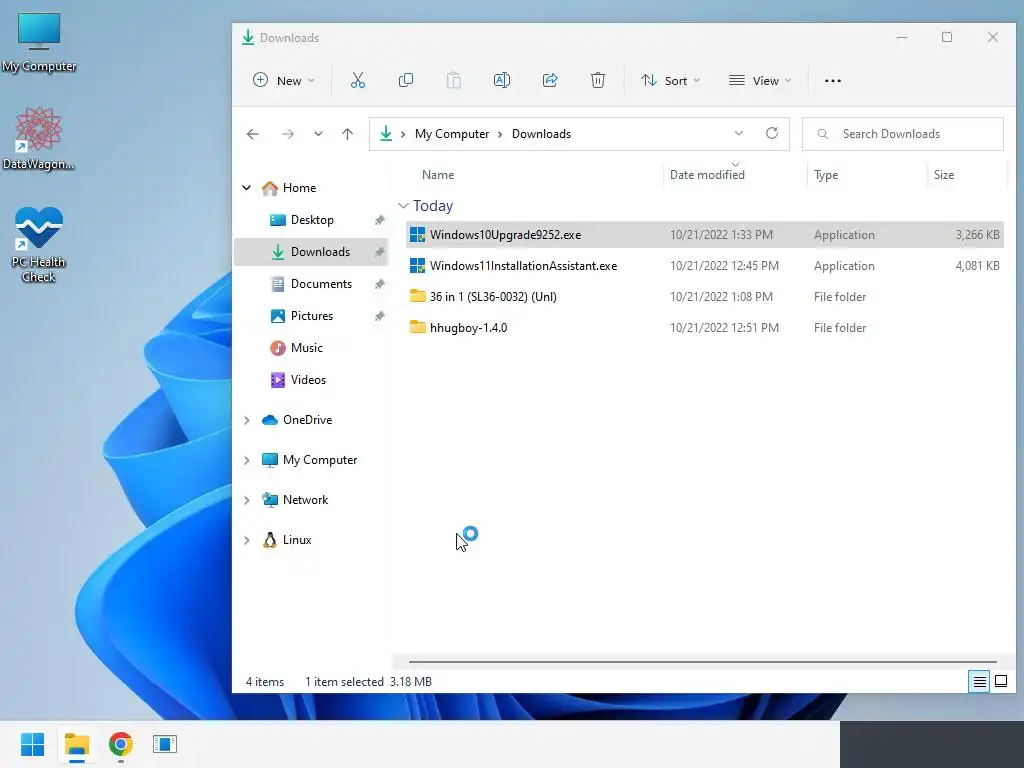The width and height of the screenshot is (1024, 768).
Task: Open the Sort dropdown menu
Action: point(671,80)
